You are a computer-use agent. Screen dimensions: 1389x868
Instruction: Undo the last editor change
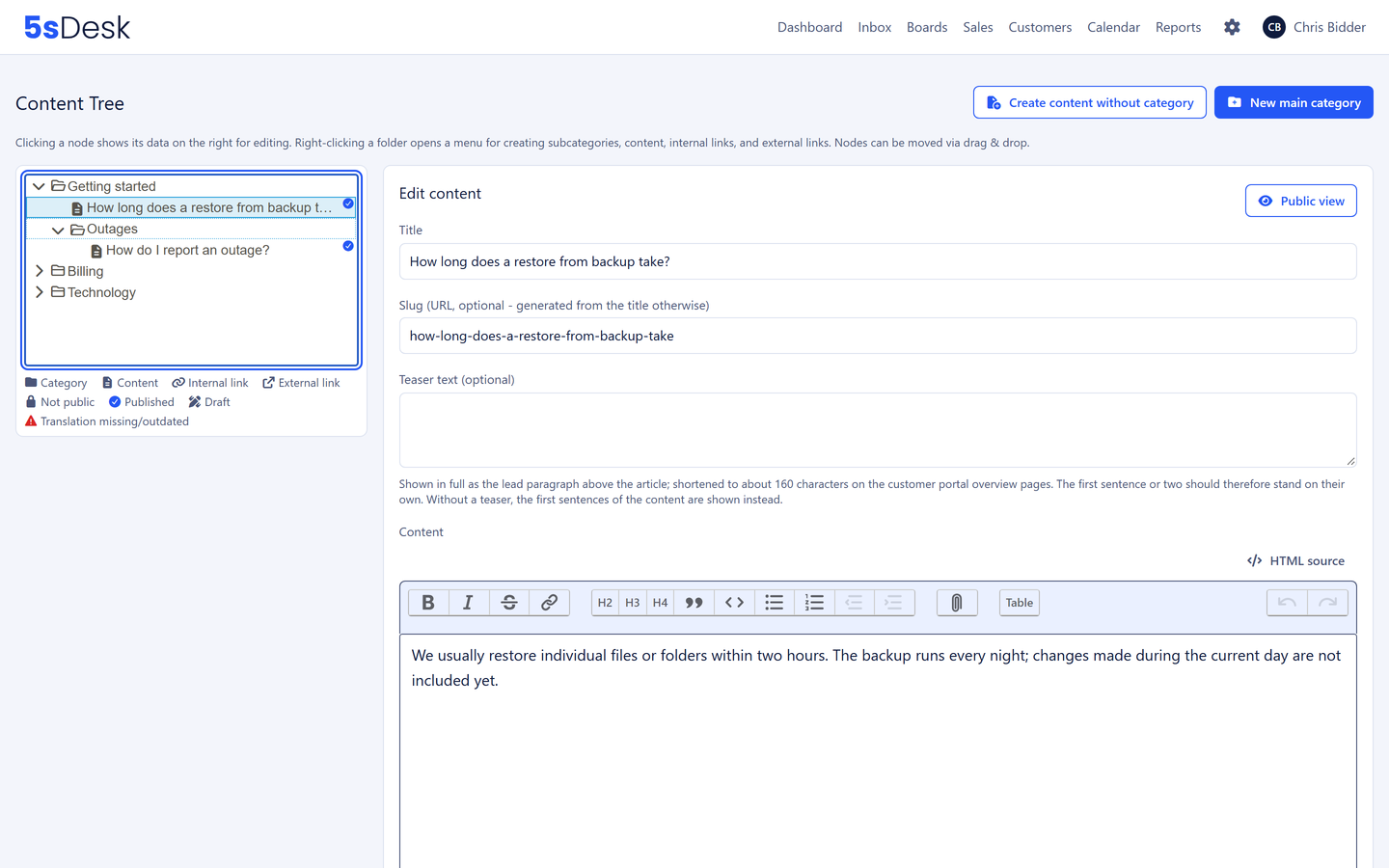pos(1287,603)
